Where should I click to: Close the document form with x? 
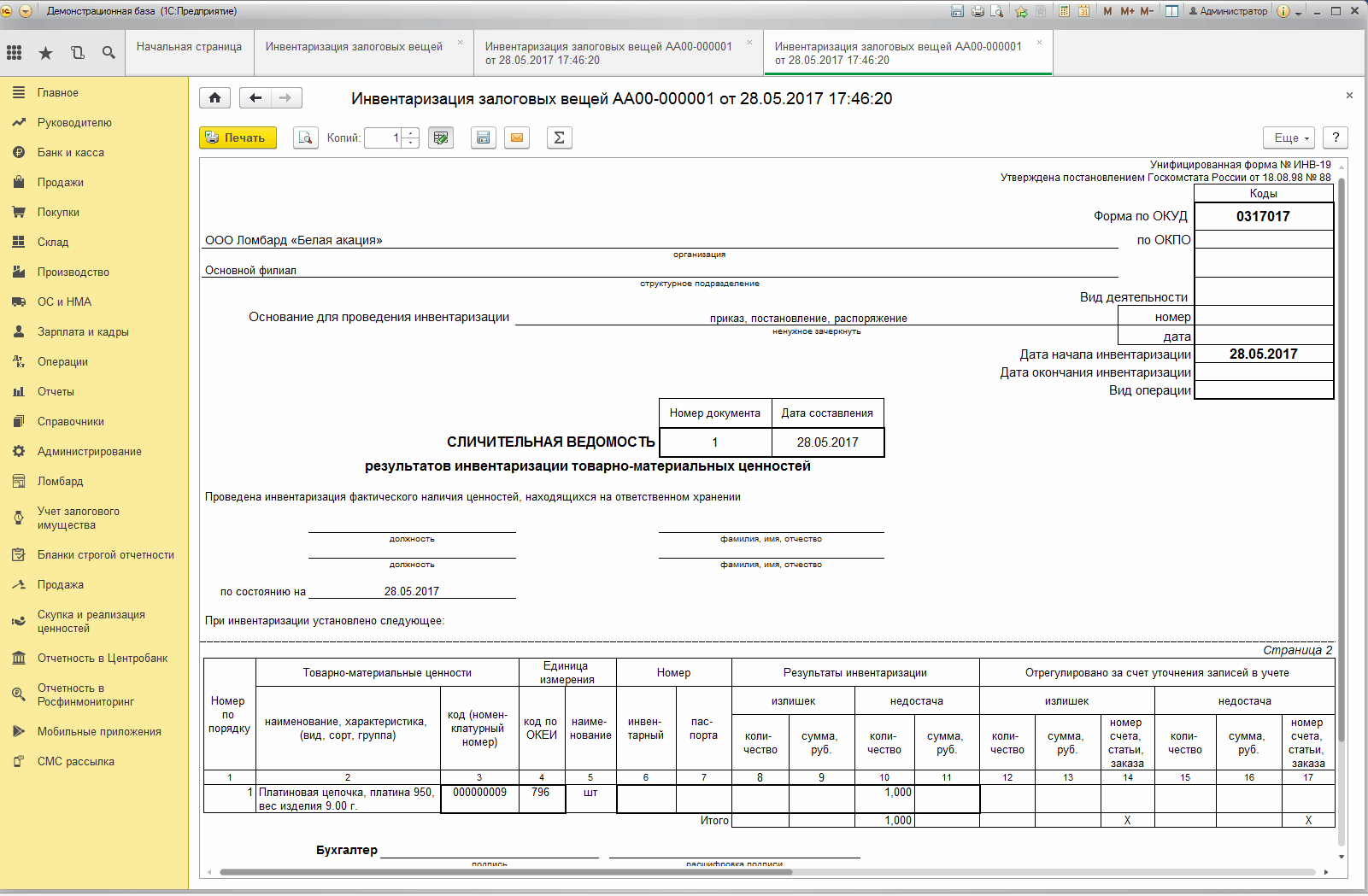pos(1349,96)
